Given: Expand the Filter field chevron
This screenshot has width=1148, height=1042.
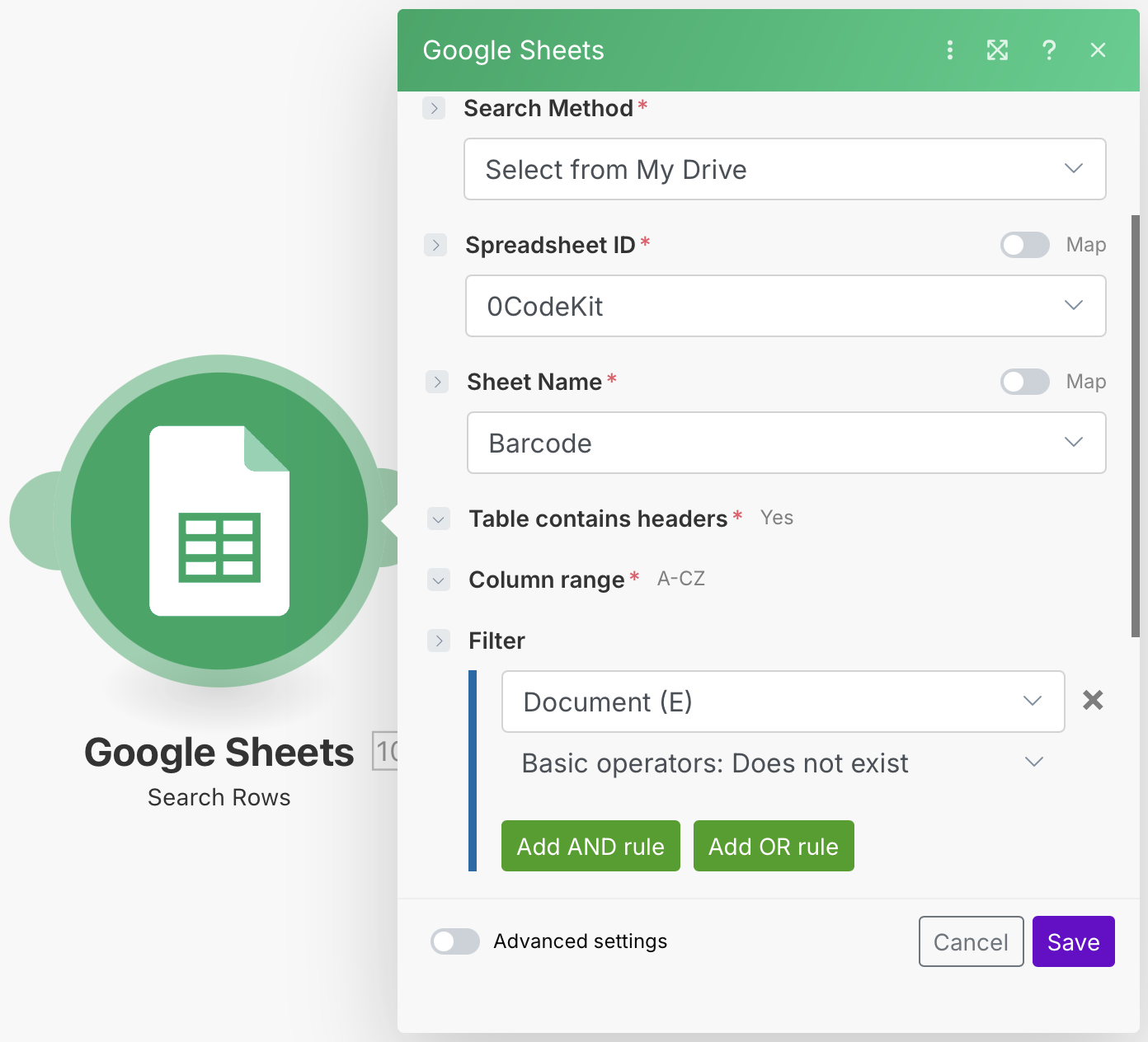Looking at the screenshot, I should tap(439, 641).
